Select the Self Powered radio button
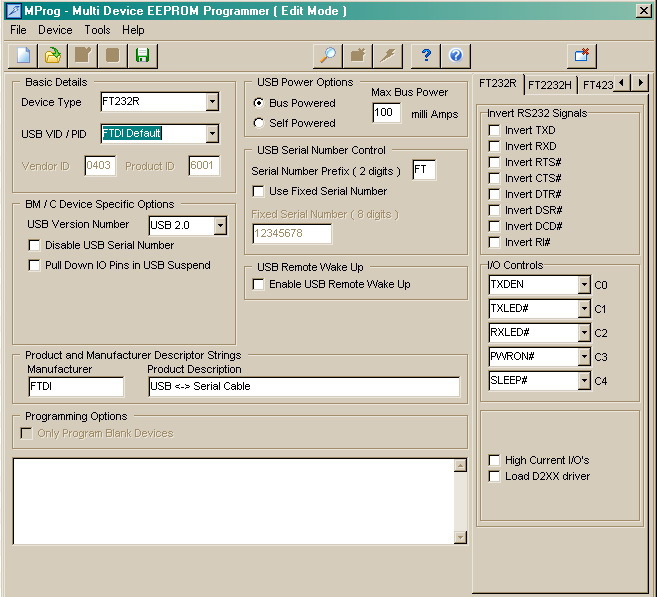 pos(259,123)
